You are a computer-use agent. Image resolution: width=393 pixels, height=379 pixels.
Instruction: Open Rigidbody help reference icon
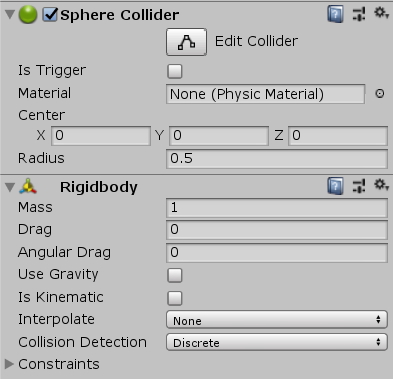click(335, 186)
